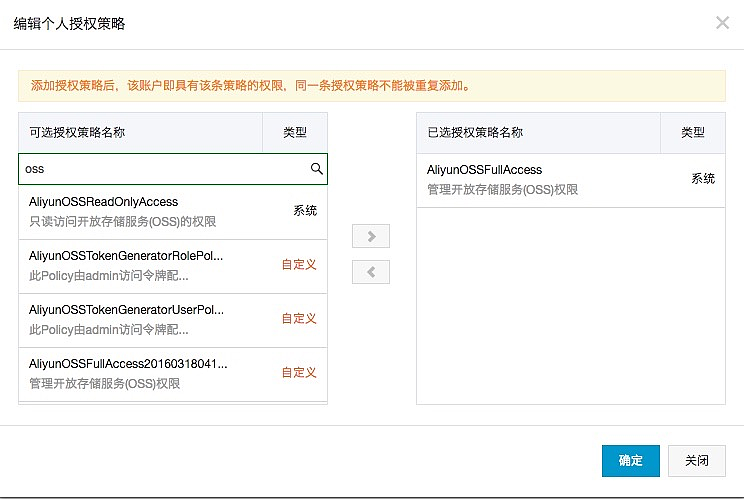
Task: Click the right table 类型 column header
Action: click(x=693, y=132)
